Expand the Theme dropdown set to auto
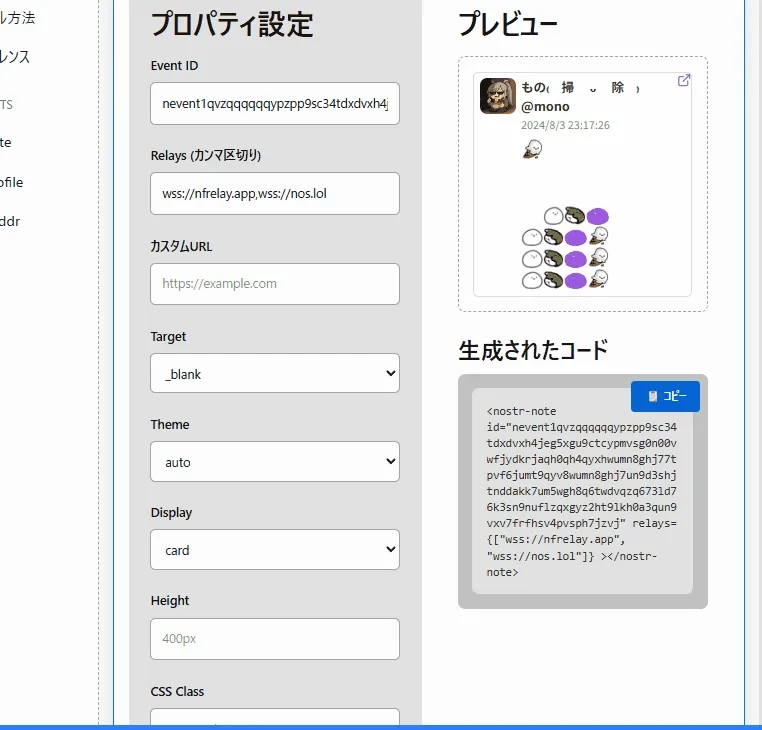Viewport: 762px width, 730px height. [275, 462]
